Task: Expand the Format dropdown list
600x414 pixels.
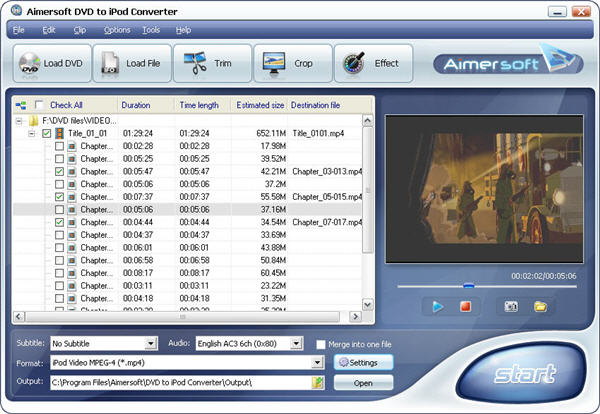Action: [319, 363]
